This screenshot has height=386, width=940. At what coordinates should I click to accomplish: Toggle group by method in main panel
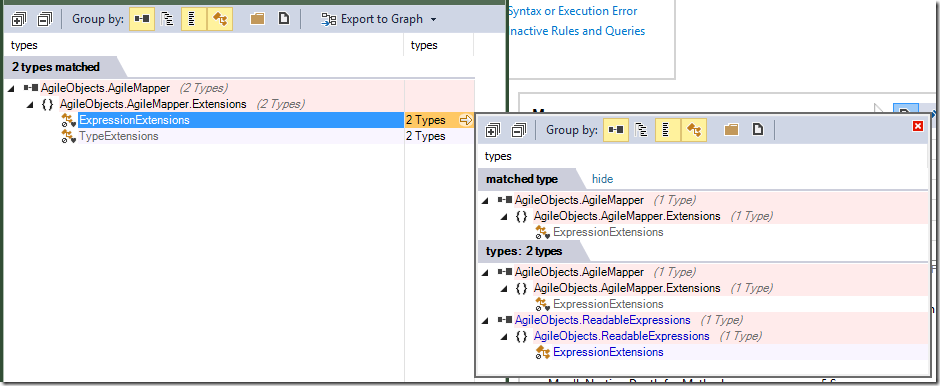219,19
